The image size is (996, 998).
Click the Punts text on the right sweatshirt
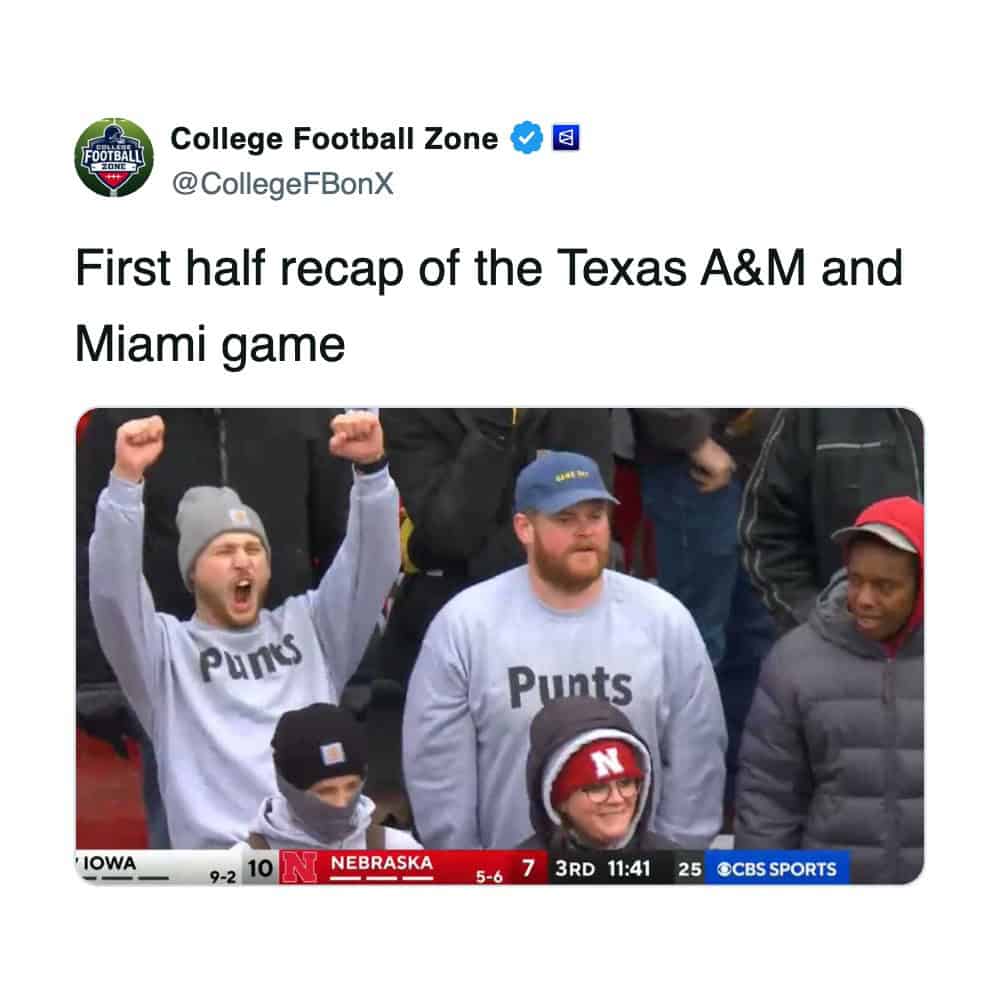pyautogui.click(x=570, y=687)
